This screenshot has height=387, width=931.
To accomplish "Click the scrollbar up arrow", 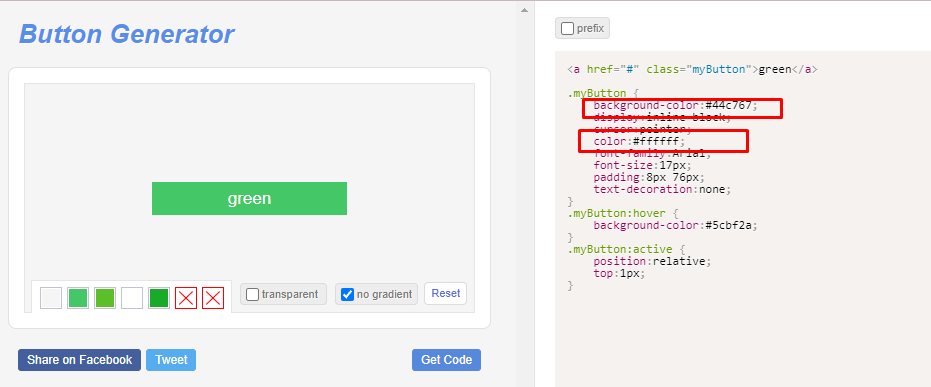I will click(524, 10).
